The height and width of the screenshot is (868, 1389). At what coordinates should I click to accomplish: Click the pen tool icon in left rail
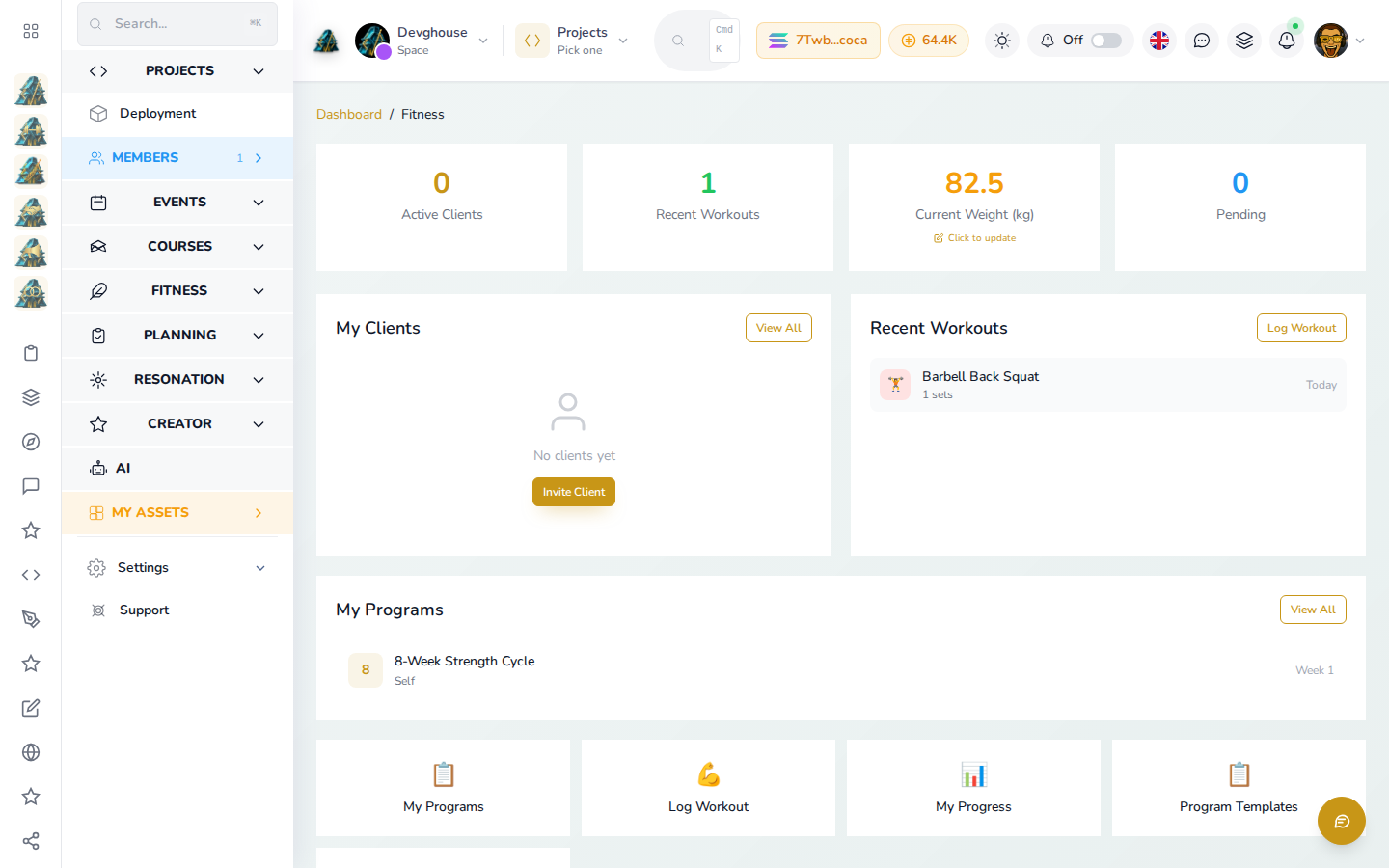[x=31, y=619]
